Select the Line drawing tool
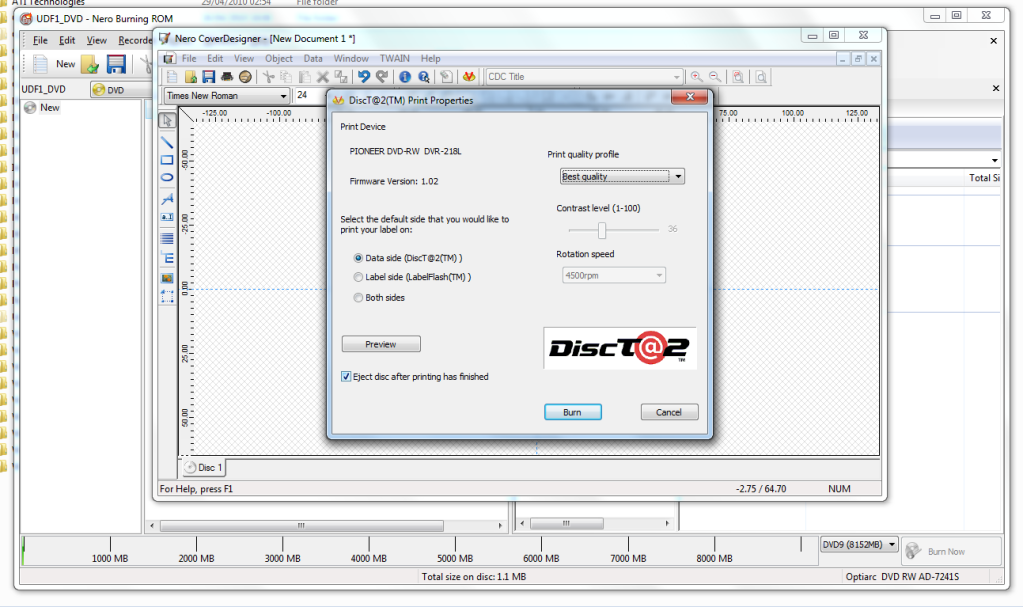This screenshot has height=607, width=1023. coord(167,142)
